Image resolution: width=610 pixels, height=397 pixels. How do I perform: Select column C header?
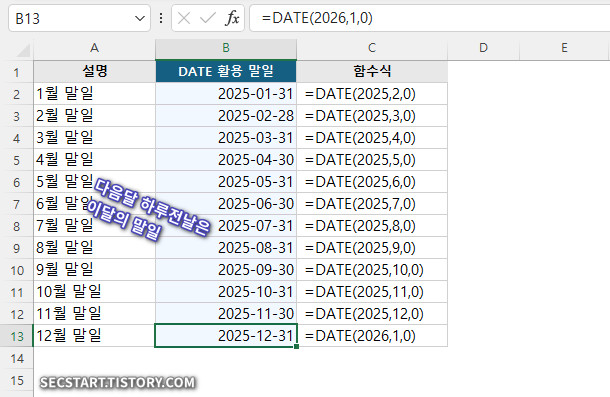click(372, 49)
